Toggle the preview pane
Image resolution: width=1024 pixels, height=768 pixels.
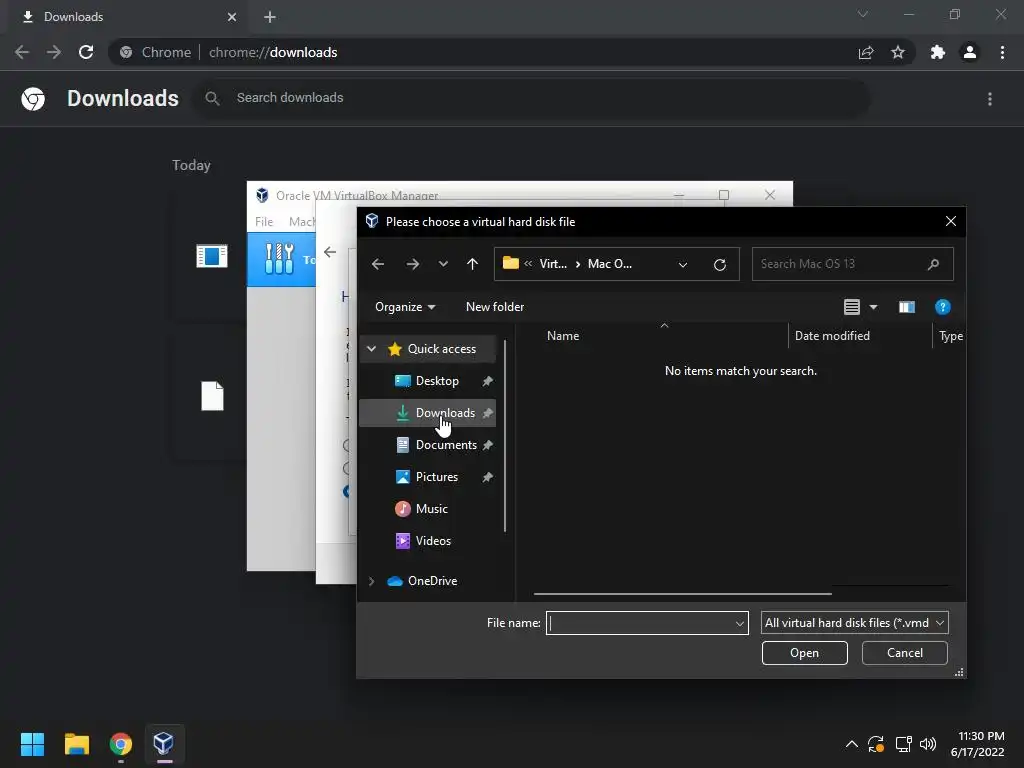[x=906, y=307]
